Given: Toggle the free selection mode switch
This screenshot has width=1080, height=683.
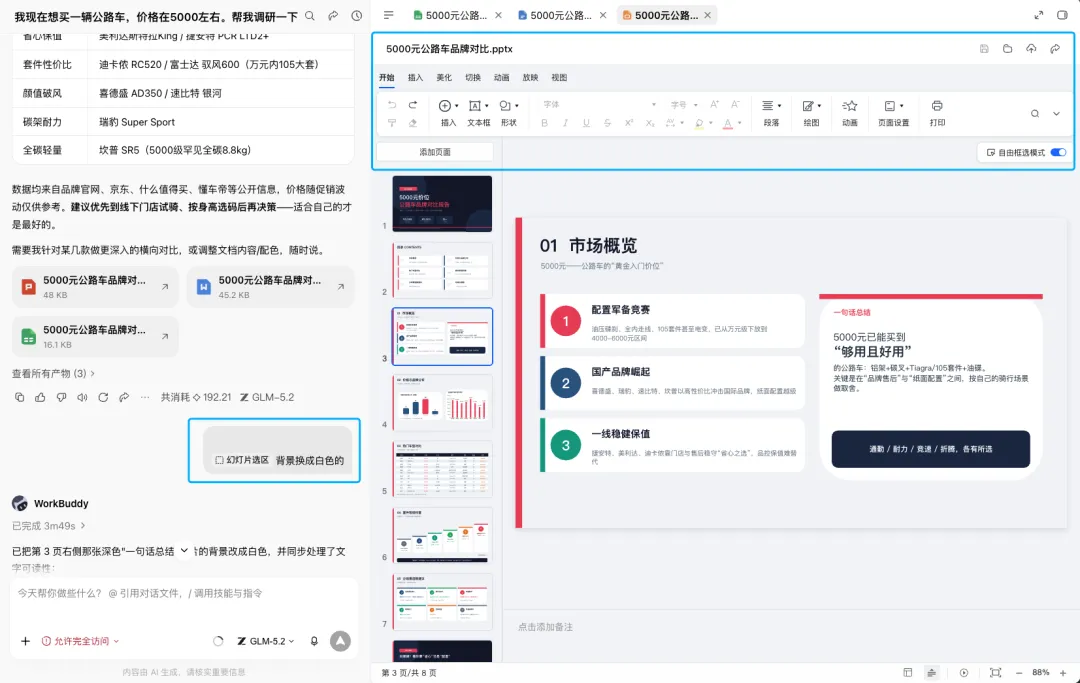Looking at the screenshot, I should point(1058,152).
